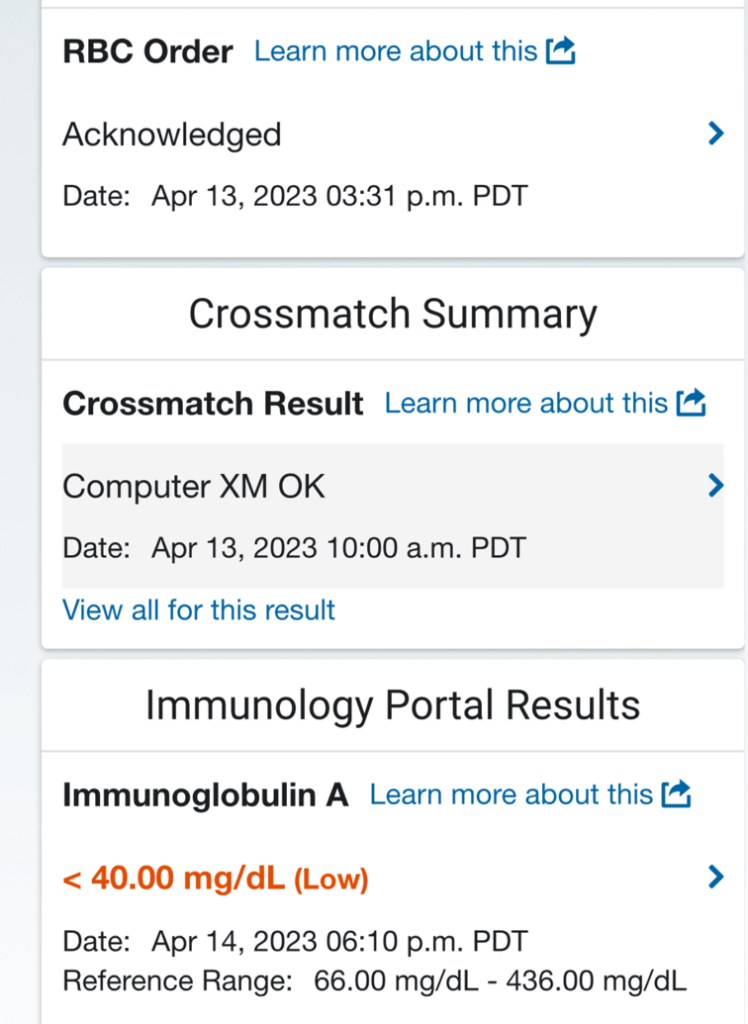Select the Computer XM OK result row
The image size is (748, 1024).
pyautogui.click(x=393, y=516)
